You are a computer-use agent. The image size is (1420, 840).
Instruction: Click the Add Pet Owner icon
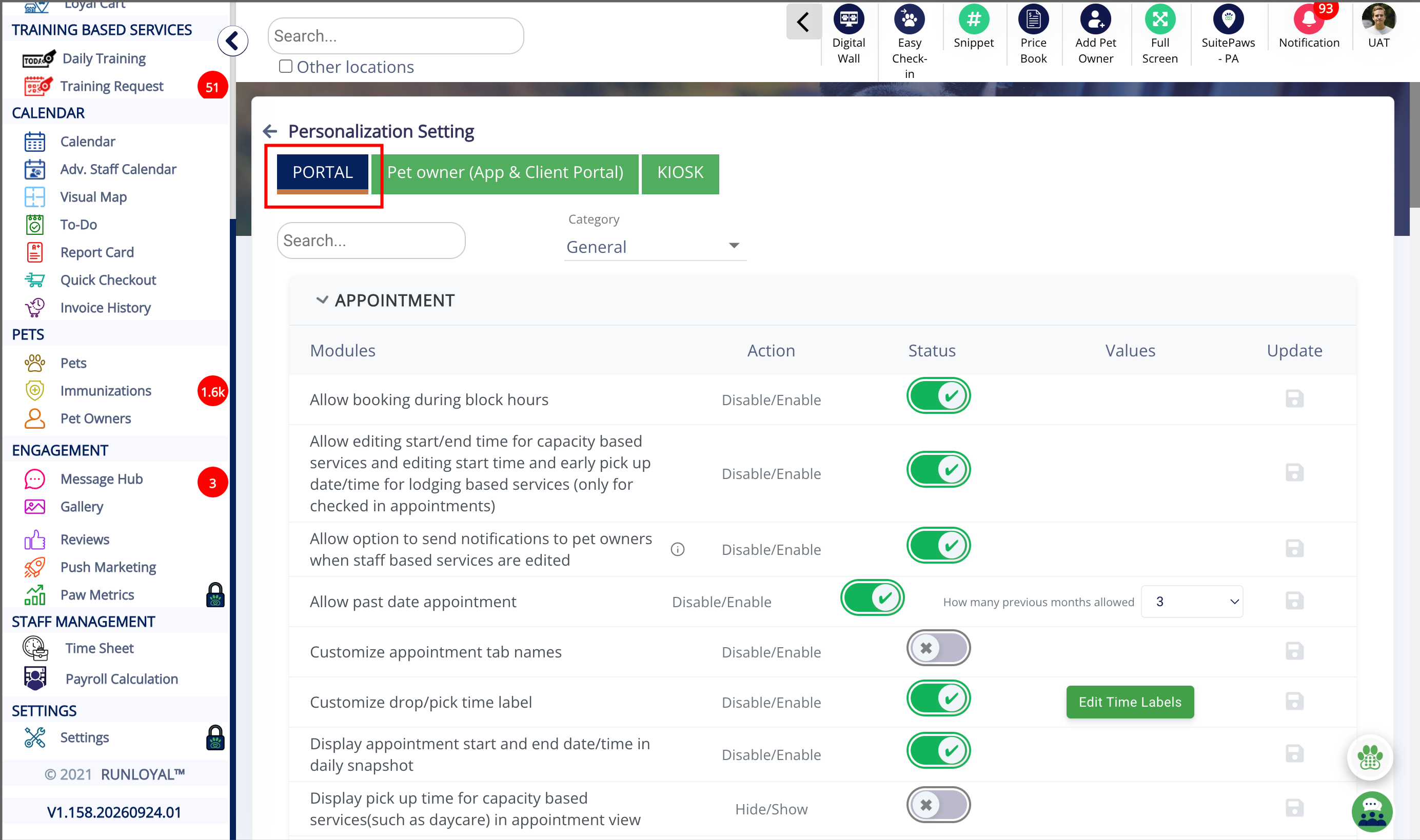tap(1096, 21)
